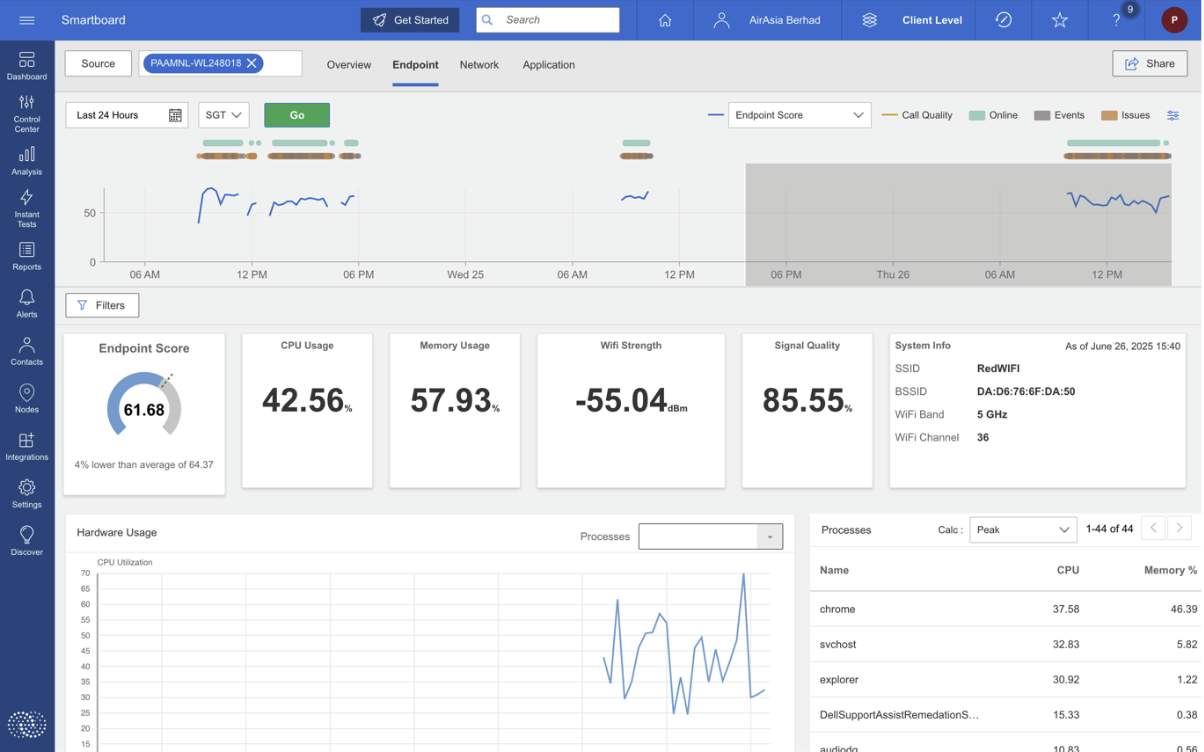Open the calendar date picker icon
The height and width of the screenshot is (752, 1204).
[175, 115]
